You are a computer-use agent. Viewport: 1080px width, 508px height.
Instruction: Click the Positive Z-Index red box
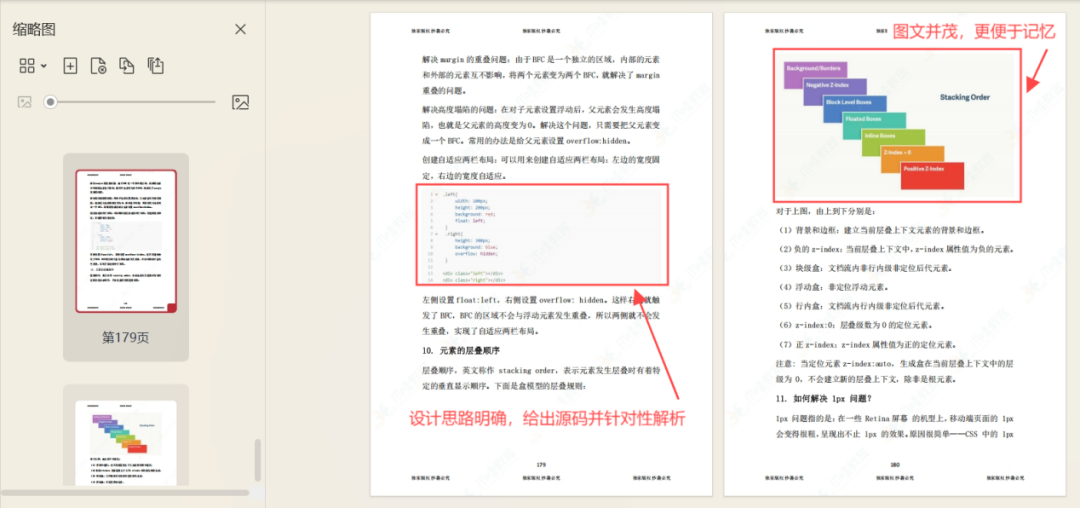(932, 176)
